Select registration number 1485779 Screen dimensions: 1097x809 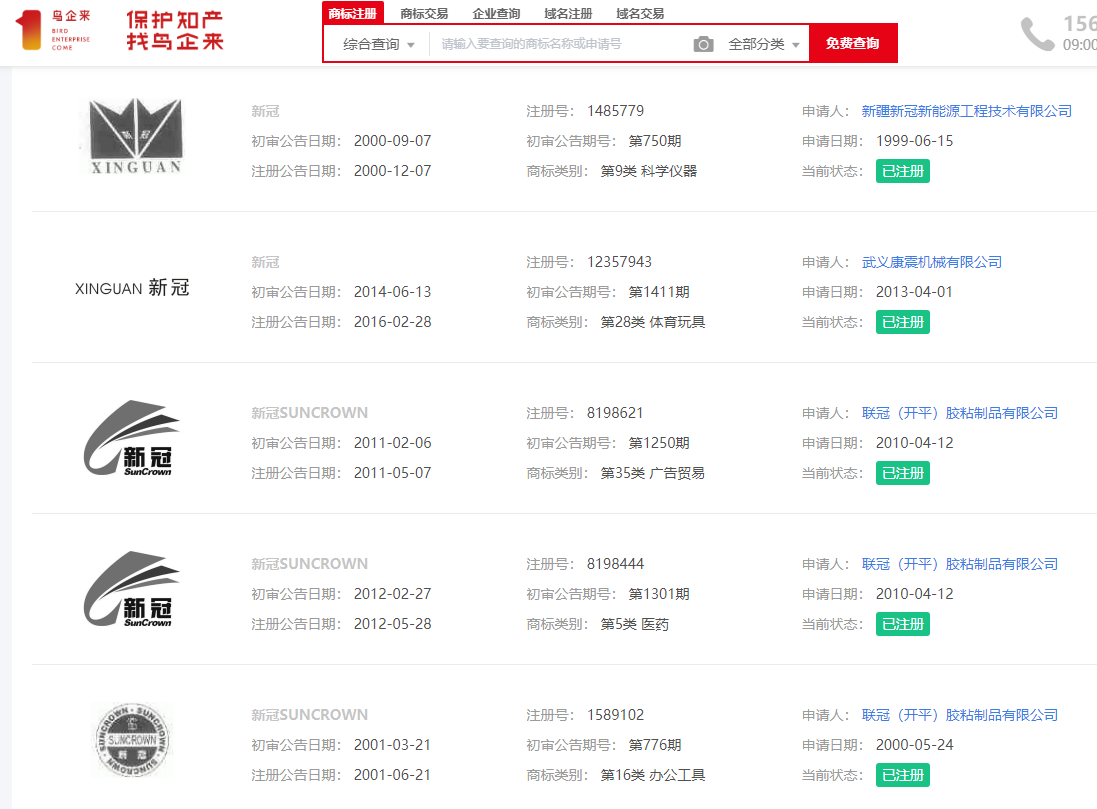click(x=615, y=111)
